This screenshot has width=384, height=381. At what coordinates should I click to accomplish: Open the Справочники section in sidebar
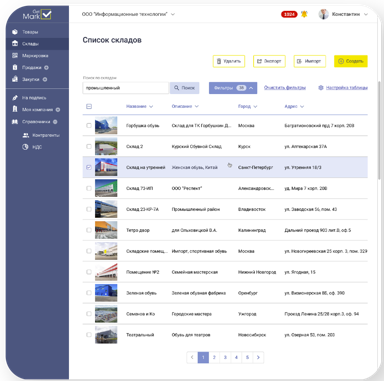pyautogui.click(x=36, y=122)
